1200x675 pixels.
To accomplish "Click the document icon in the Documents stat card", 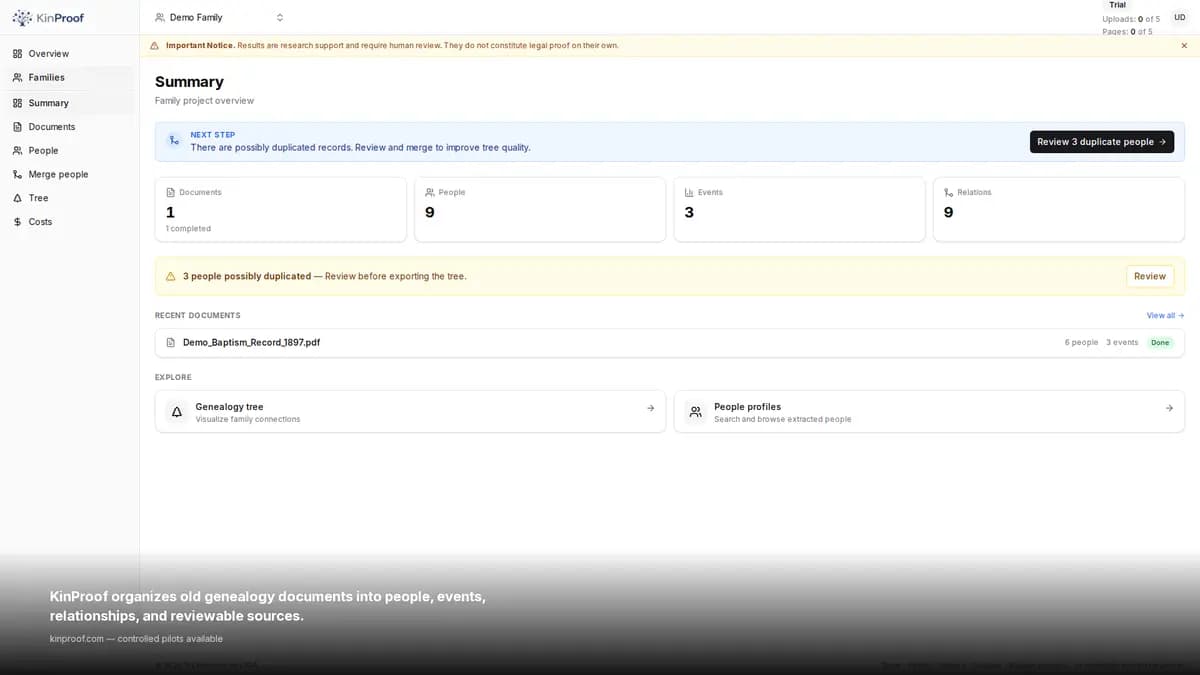I will [170, 192].
